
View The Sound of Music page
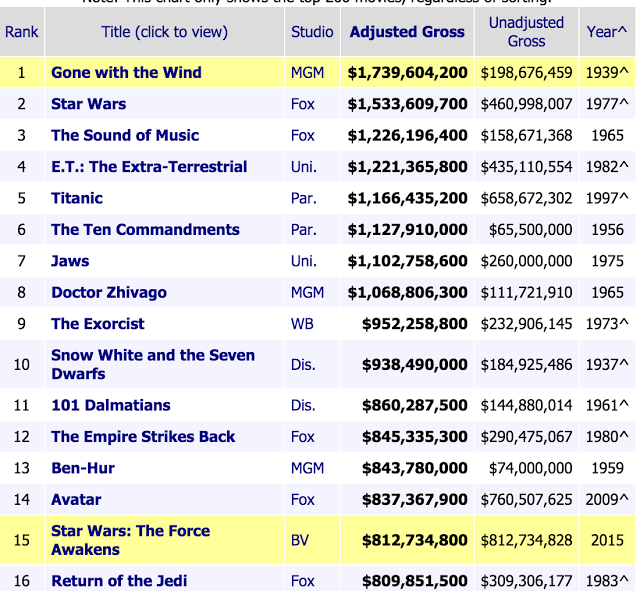(125, 135)
